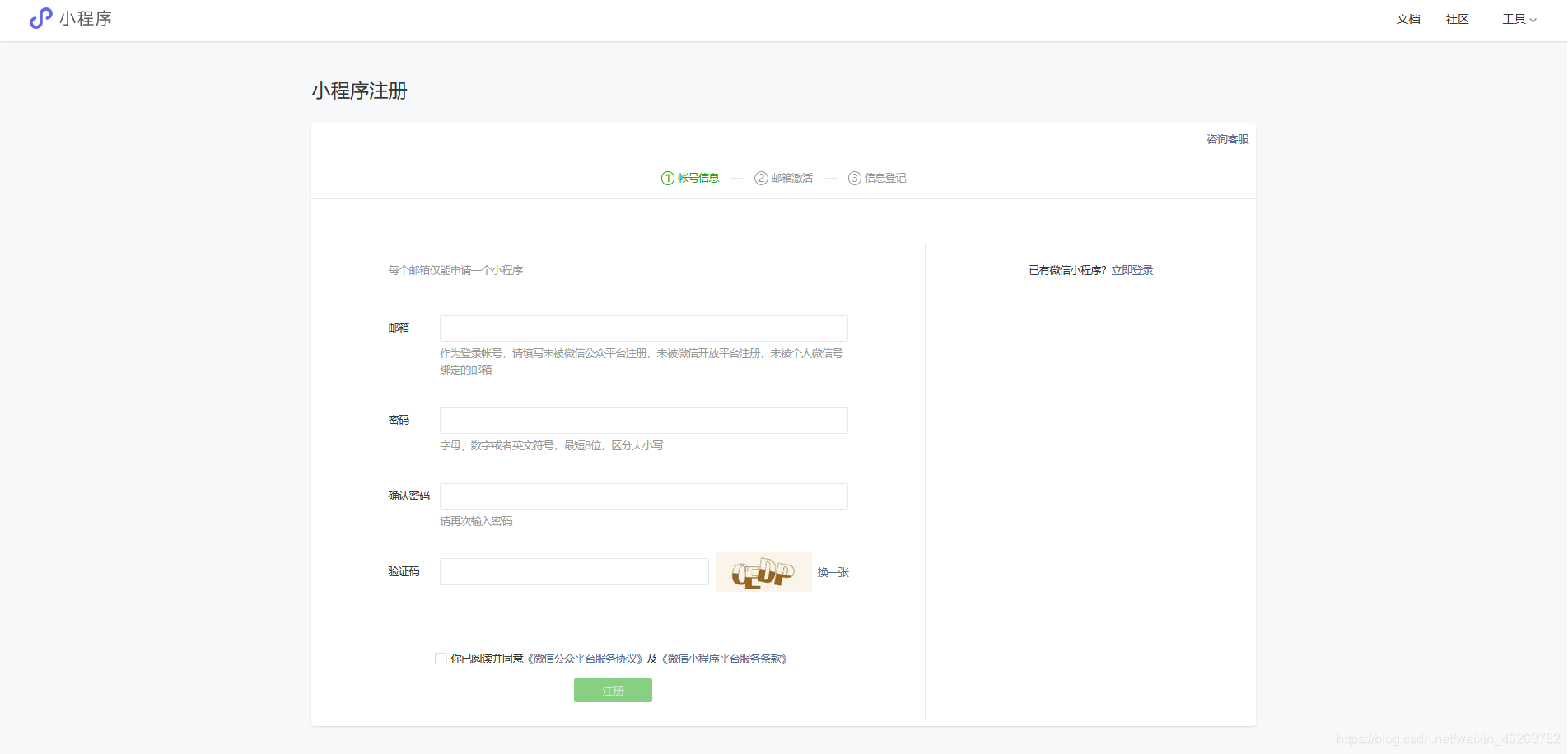Check the agreement checkbox

(x=441, y=659)
